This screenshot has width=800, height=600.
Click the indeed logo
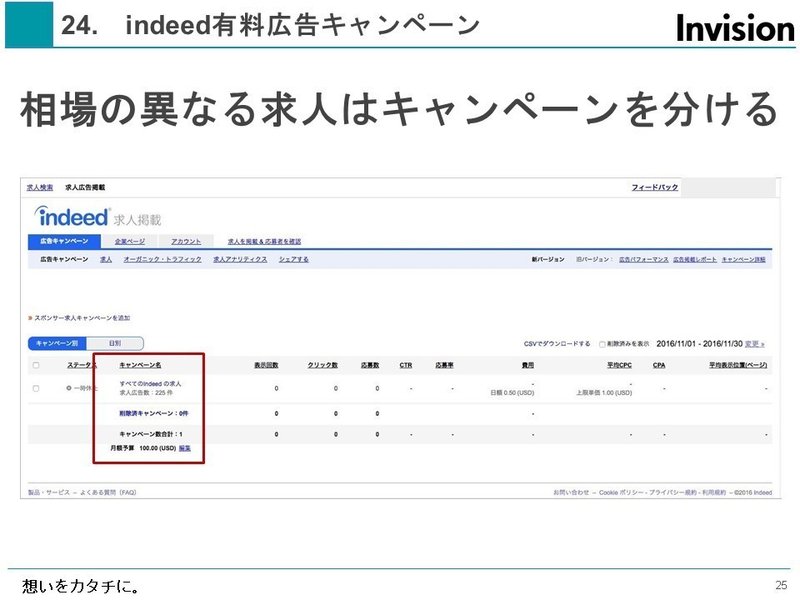[72, 217]
